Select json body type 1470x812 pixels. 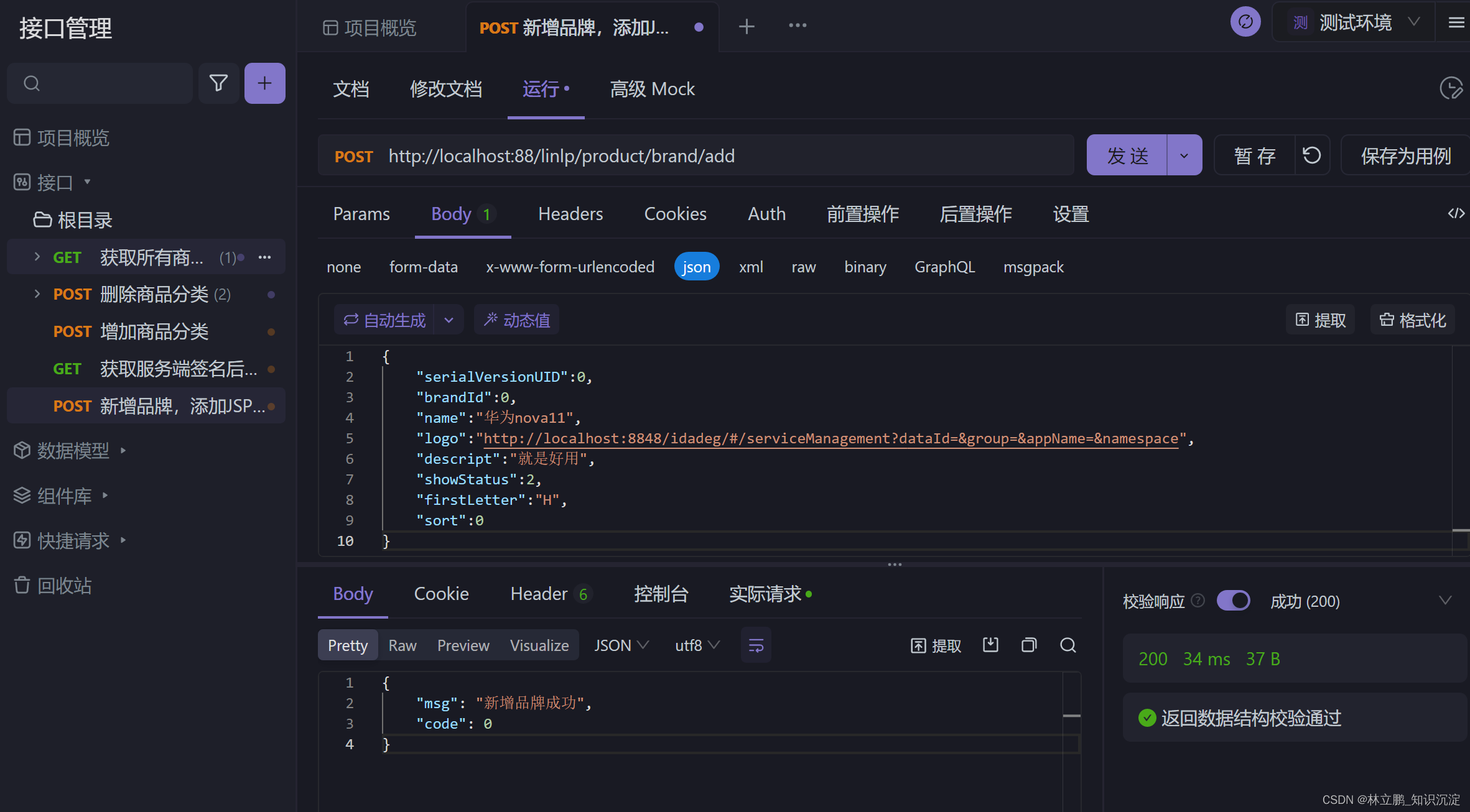[696, 267]
